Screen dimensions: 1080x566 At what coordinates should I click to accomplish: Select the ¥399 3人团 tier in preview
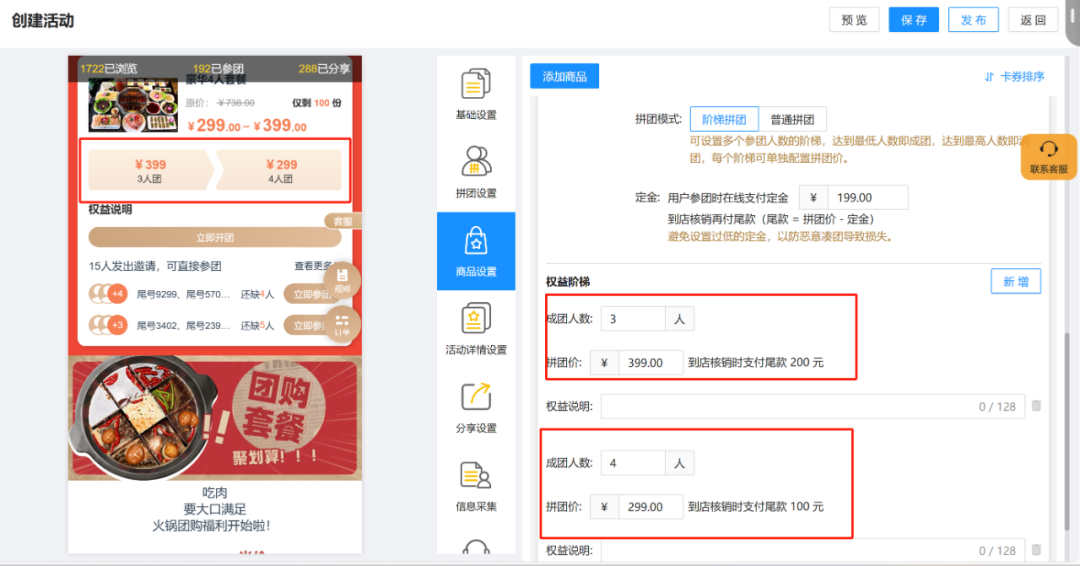point(150,170)
